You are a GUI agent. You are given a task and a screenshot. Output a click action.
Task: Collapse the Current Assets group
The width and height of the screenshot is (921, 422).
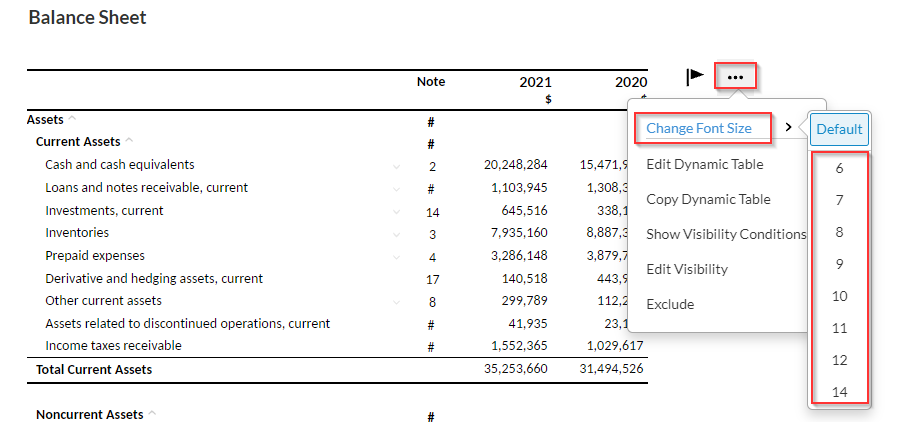(x=129, y=142)
